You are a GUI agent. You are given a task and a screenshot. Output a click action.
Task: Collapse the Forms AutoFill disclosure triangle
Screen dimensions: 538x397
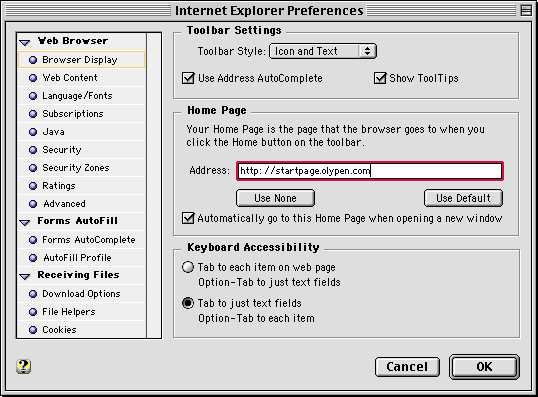(x=25, y=223)
